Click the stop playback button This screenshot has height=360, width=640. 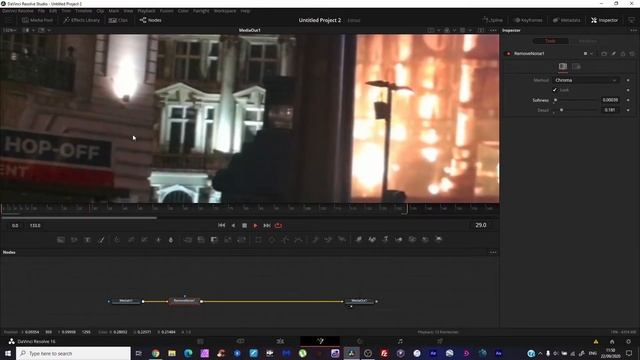(x=244, y=225)
